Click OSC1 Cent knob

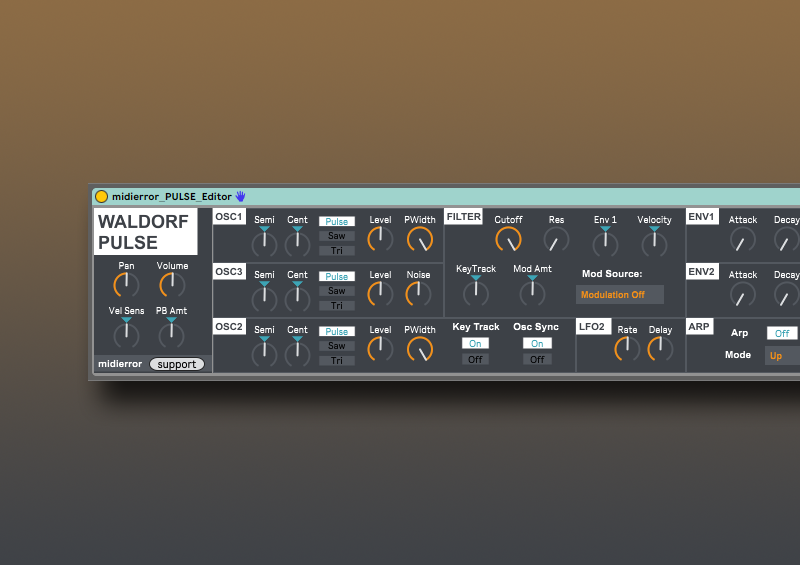pyautogui.click(x=297, y=243)
